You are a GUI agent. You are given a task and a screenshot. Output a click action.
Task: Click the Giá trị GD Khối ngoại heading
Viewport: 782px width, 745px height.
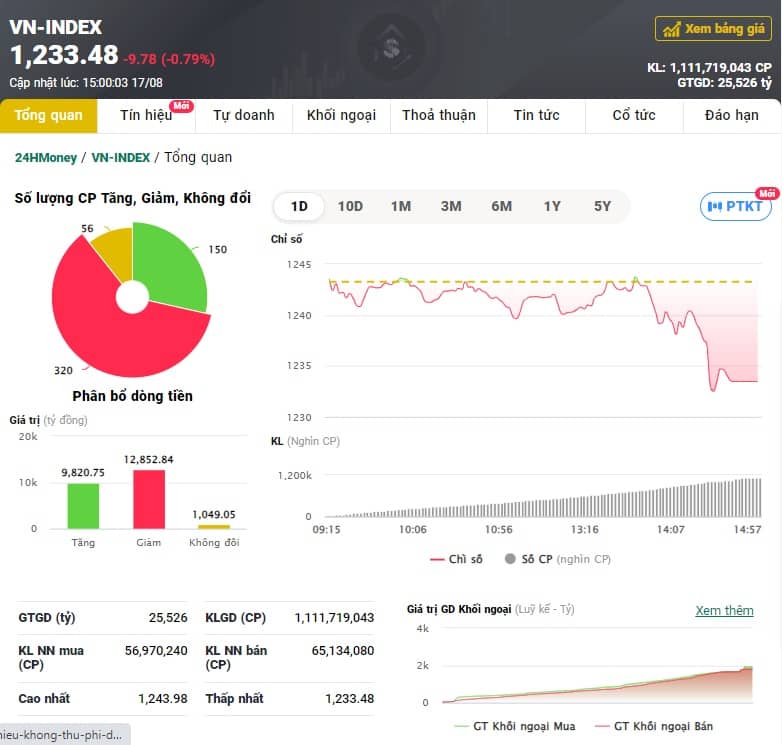[x=459, y=609]
